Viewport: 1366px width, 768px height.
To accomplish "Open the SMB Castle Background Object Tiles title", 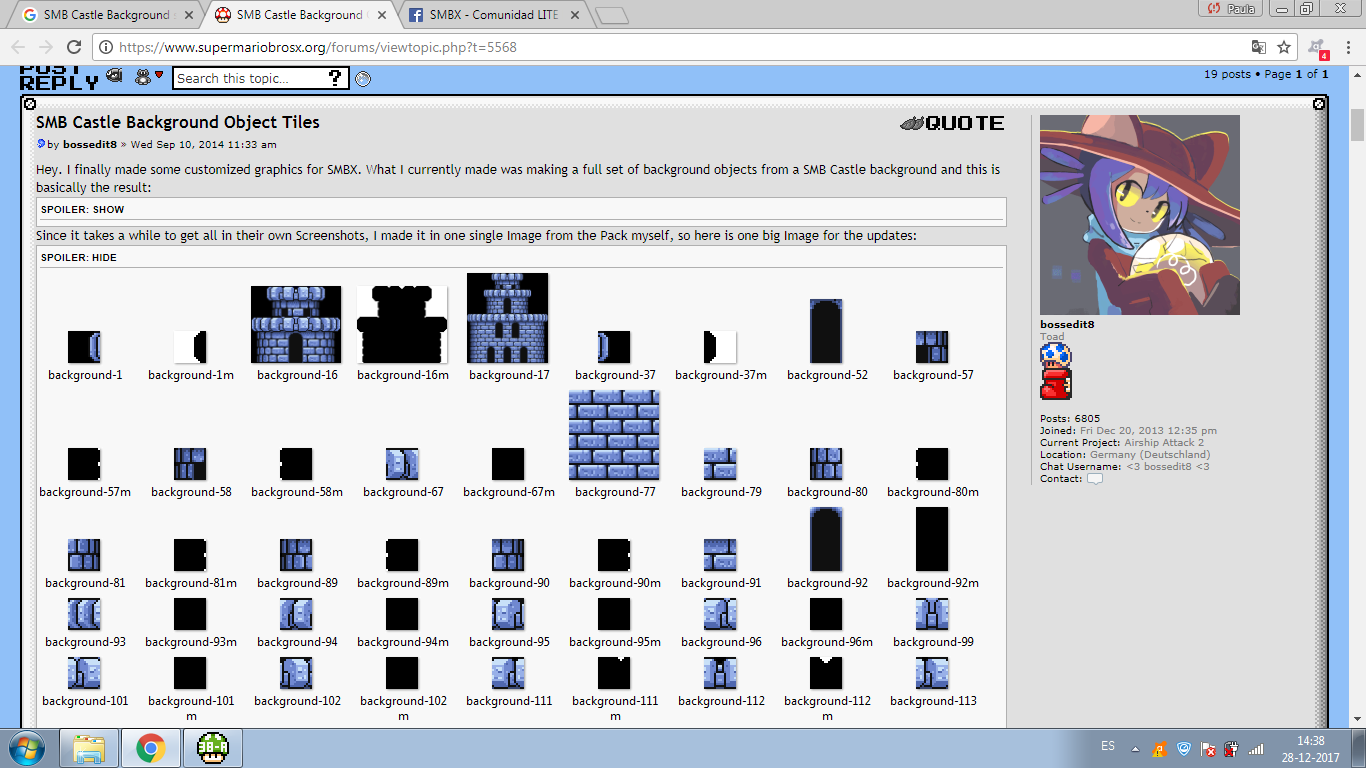I will click(178, 122).
